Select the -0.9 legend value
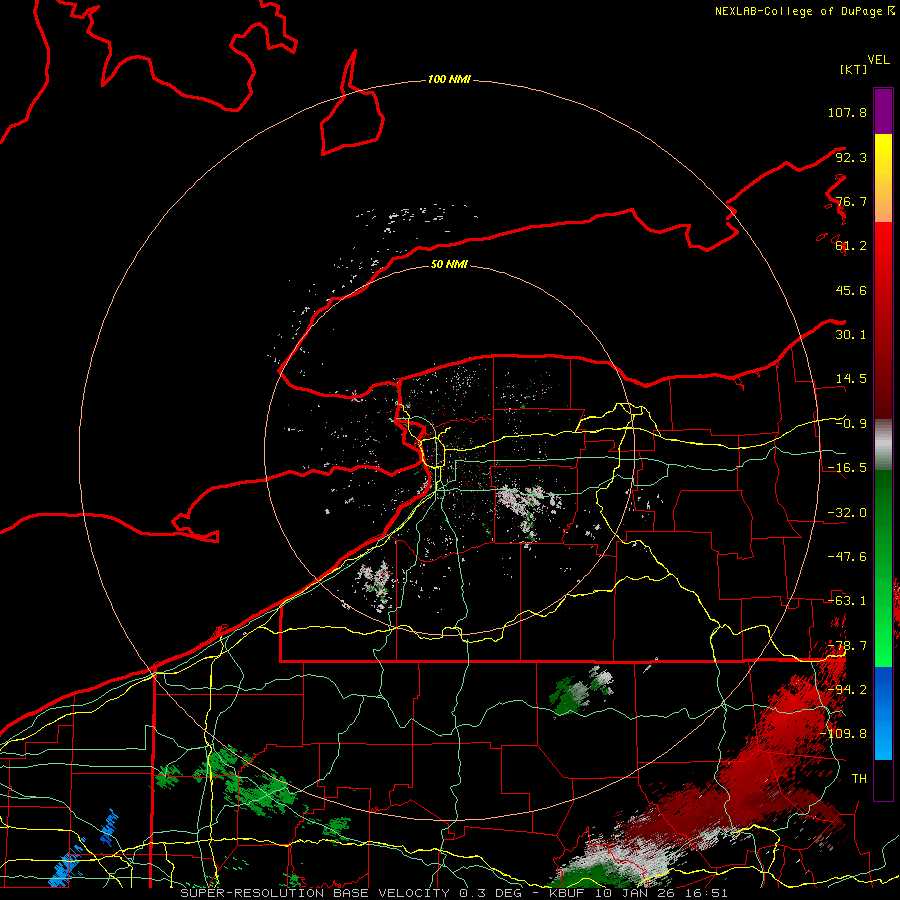The image size is (900, 900). (851, 424)
